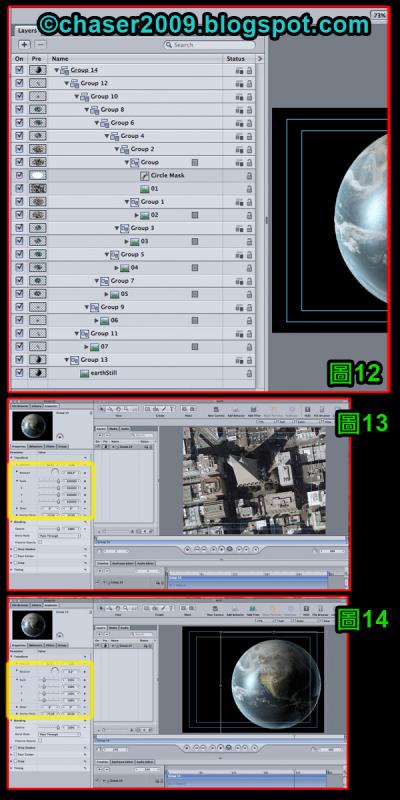Click the lock icon for Circle Mask
This screenshot has width=400, height=800.
click(249, 176)
